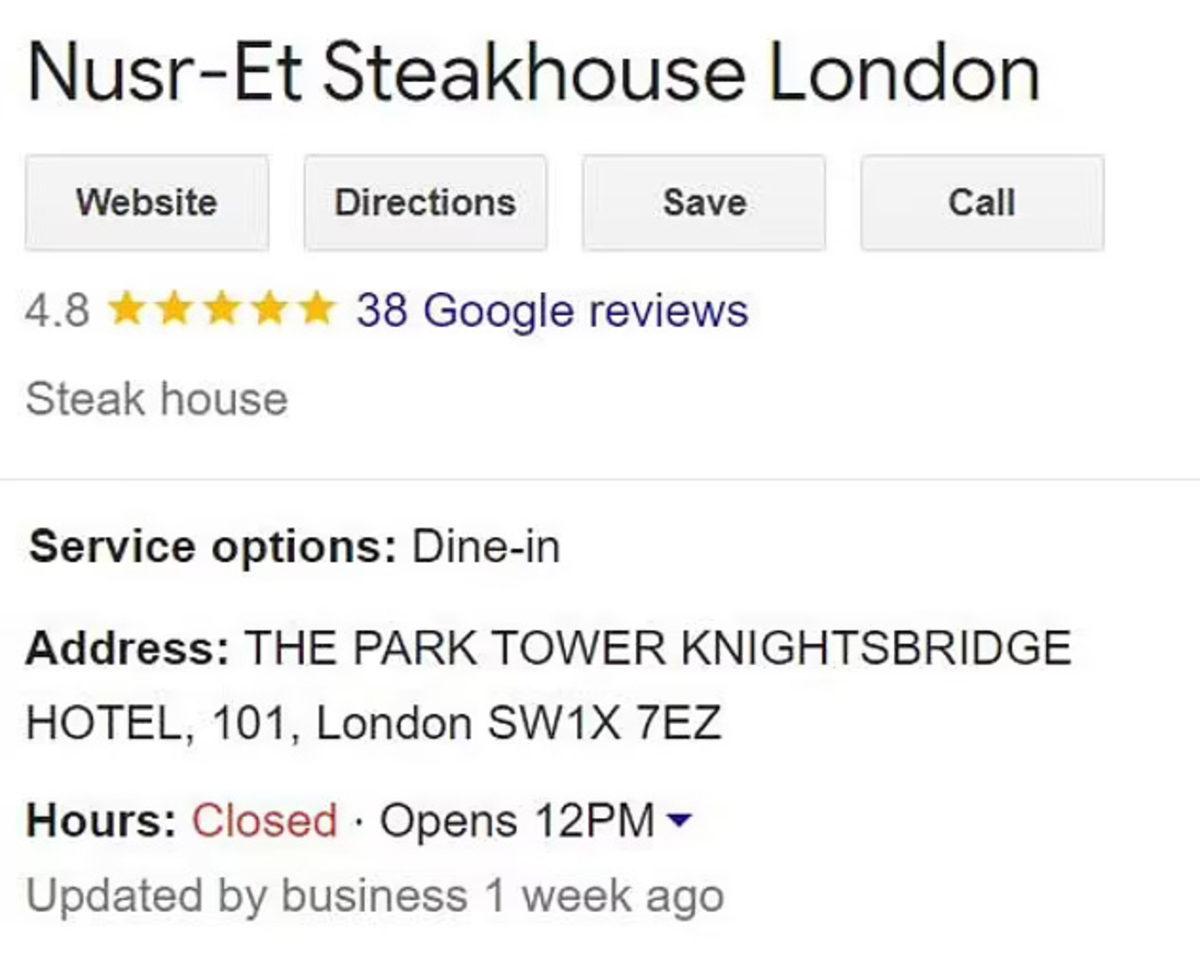
Task: Get Directions to Nusr-Et Steakhouse
Action: (x=425, y=203)
